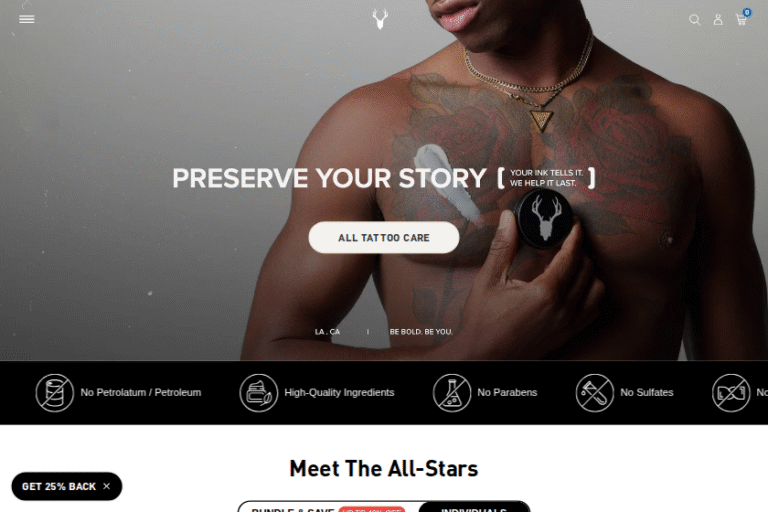Click the cart item count badge
The height and width of the screenshot is (512, 768).
click(746, 12)
